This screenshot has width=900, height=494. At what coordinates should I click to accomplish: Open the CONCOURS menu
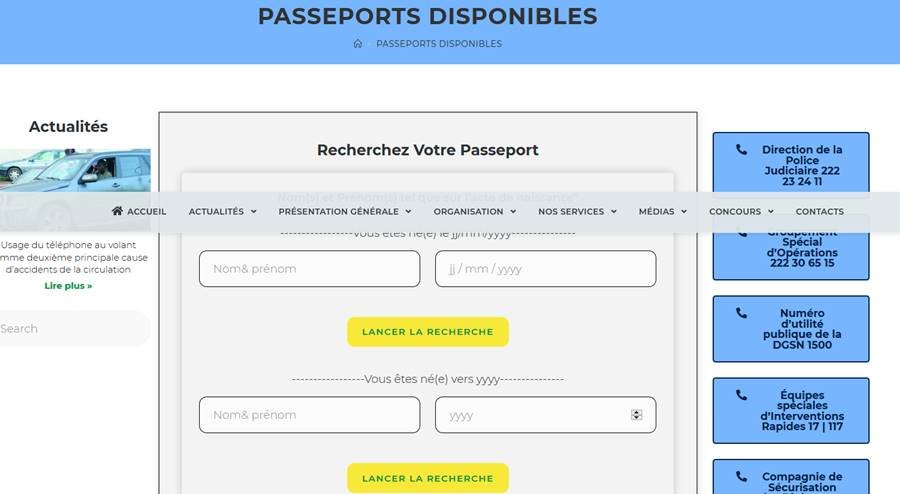[x=741, y=211]
